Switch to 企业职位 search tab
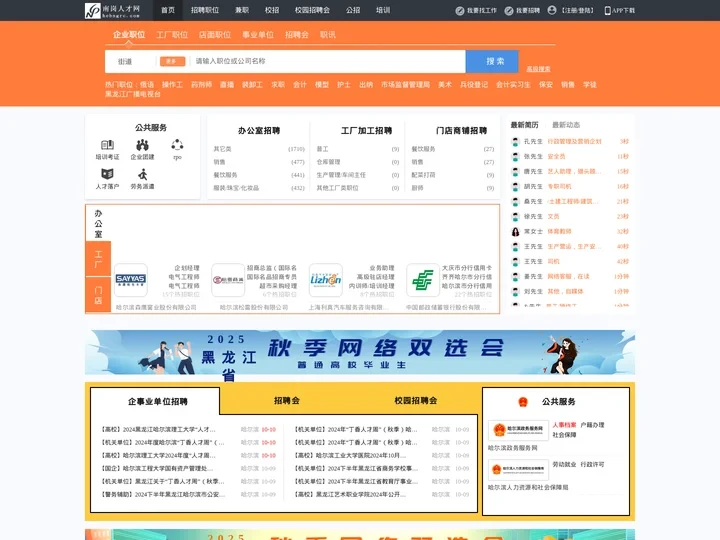 click(129, 34)
